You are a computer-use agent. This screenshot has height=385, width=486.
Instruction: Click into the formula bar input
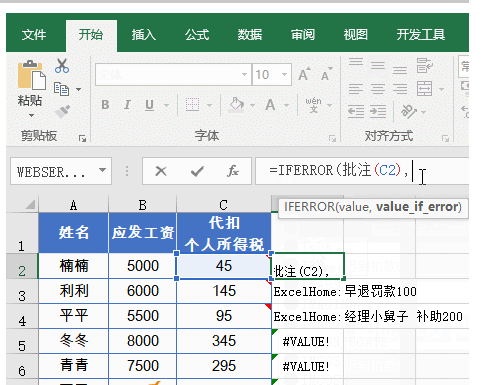click(x=362, y=171)
